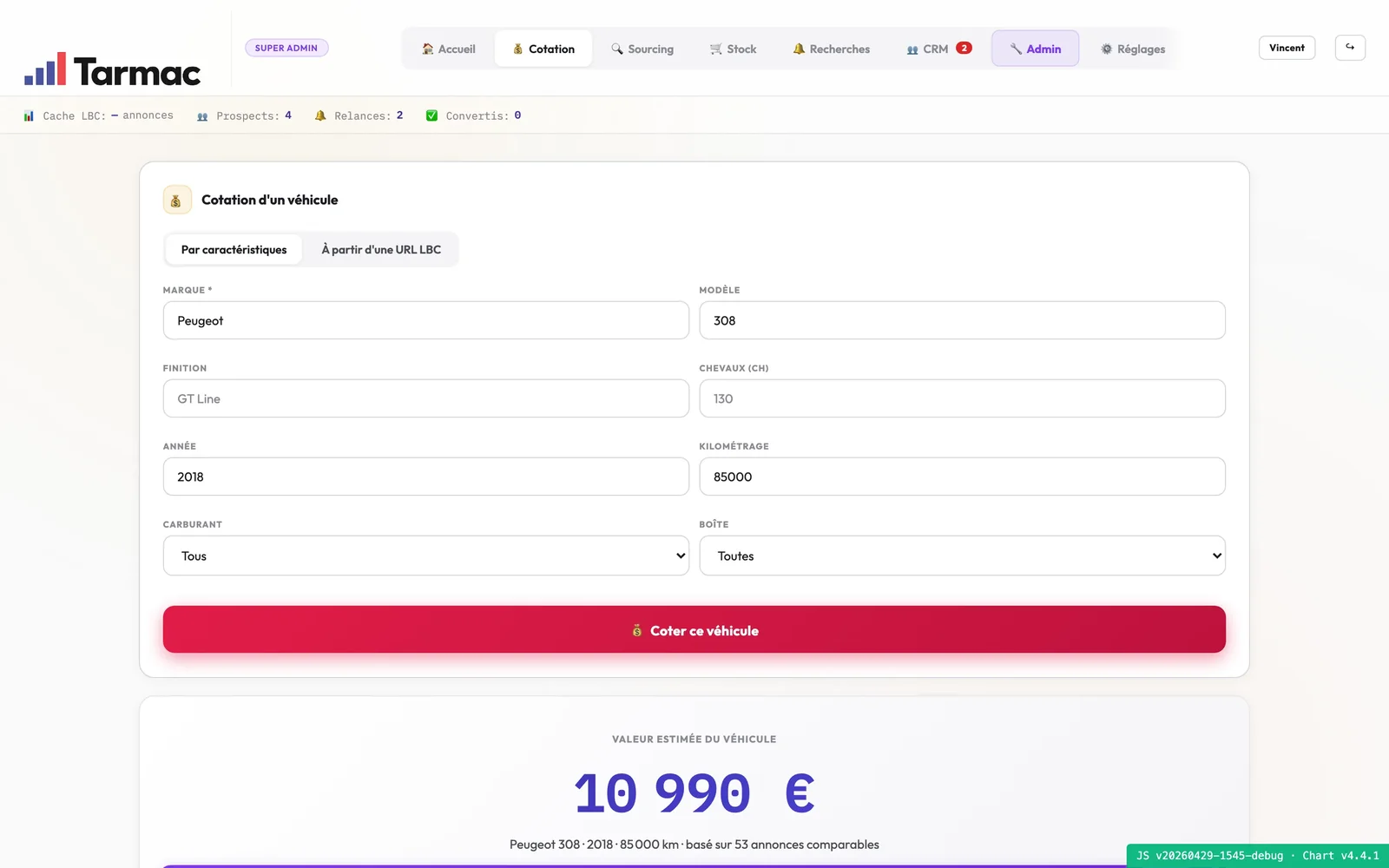Click the red CRM notification badge
1389x868 pixels.
click(964, 49)
